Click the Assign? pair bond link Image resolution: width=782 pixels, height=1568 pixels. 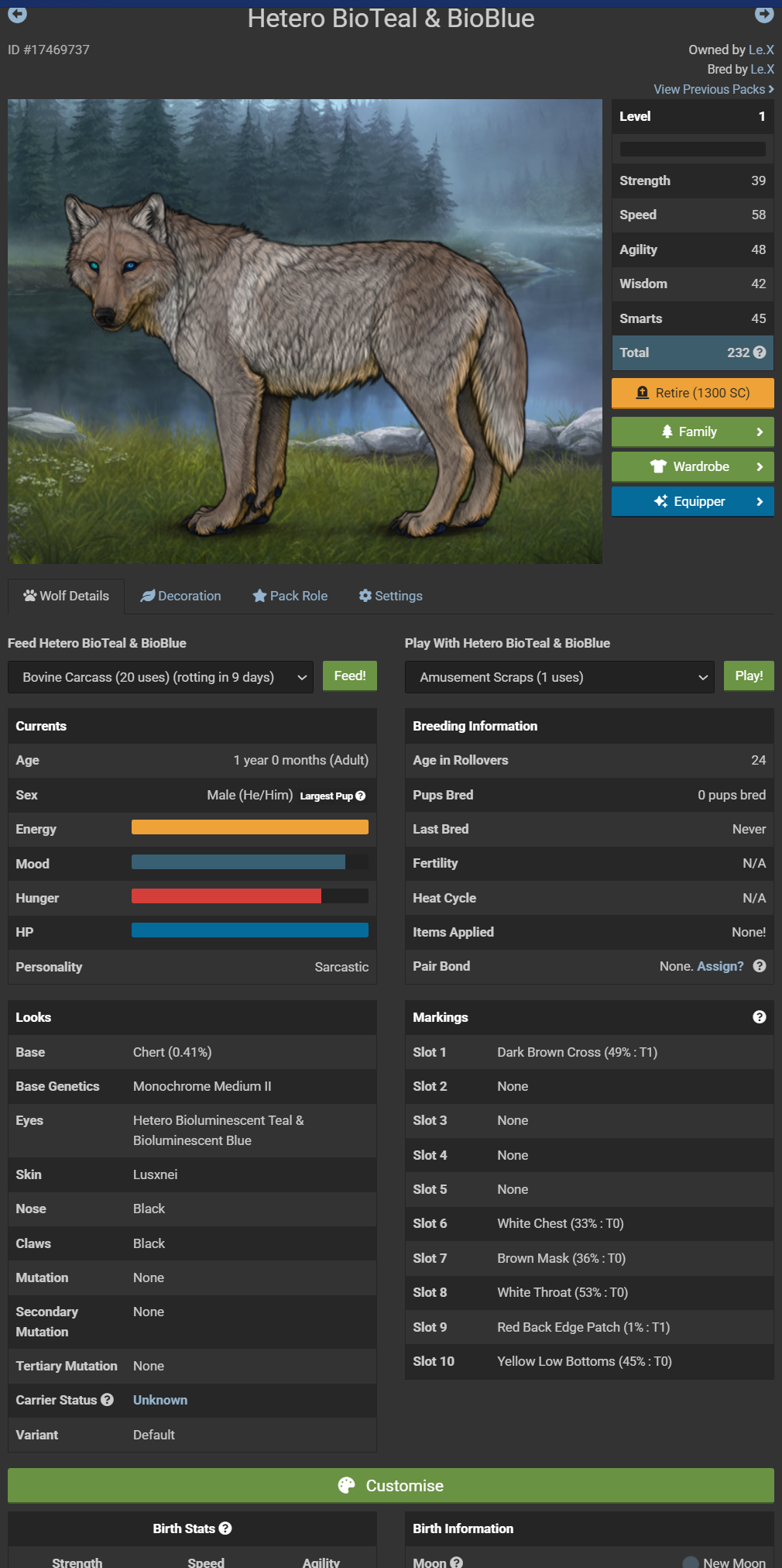point(720,966)
